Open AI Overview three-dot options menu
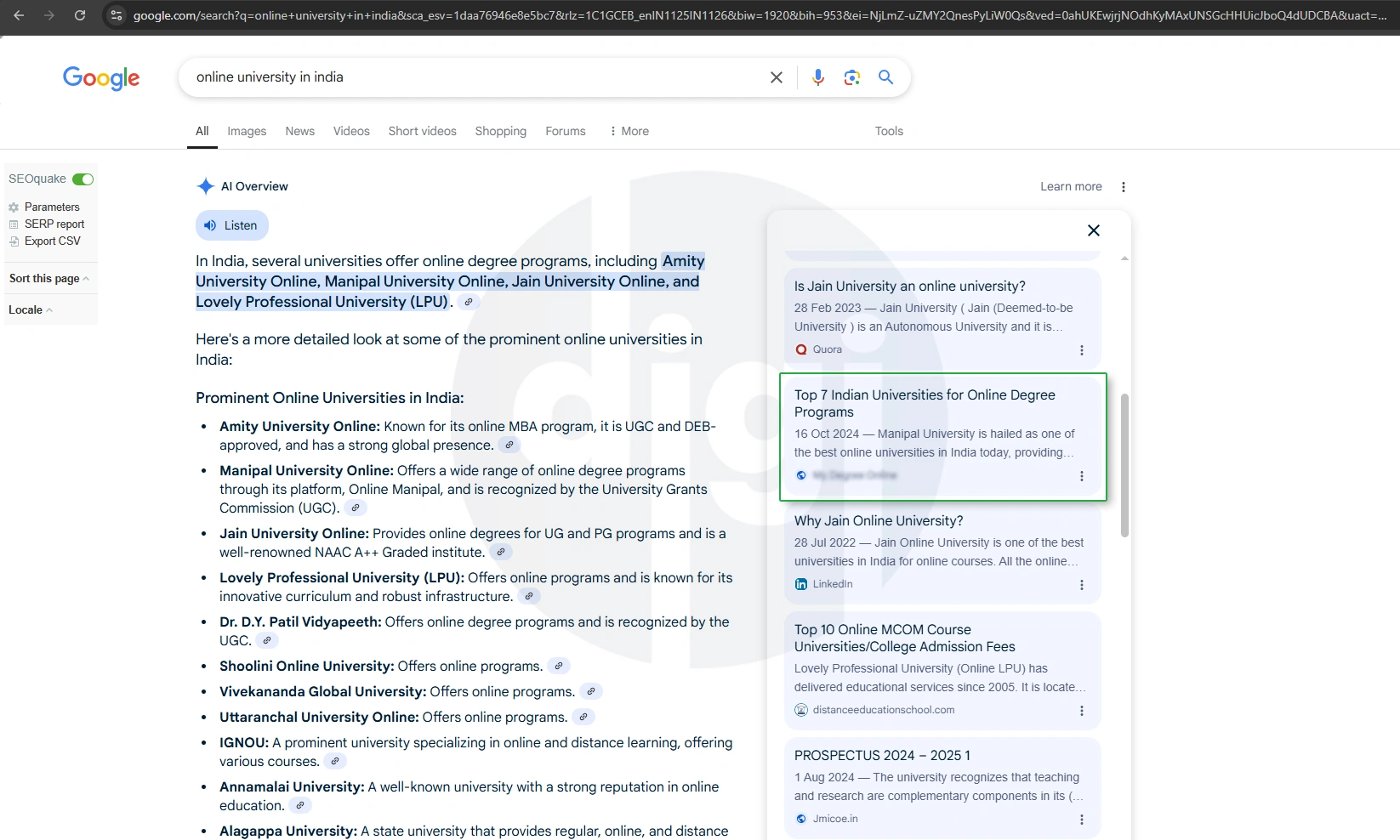1400x840 pixels. (1124, 187)
